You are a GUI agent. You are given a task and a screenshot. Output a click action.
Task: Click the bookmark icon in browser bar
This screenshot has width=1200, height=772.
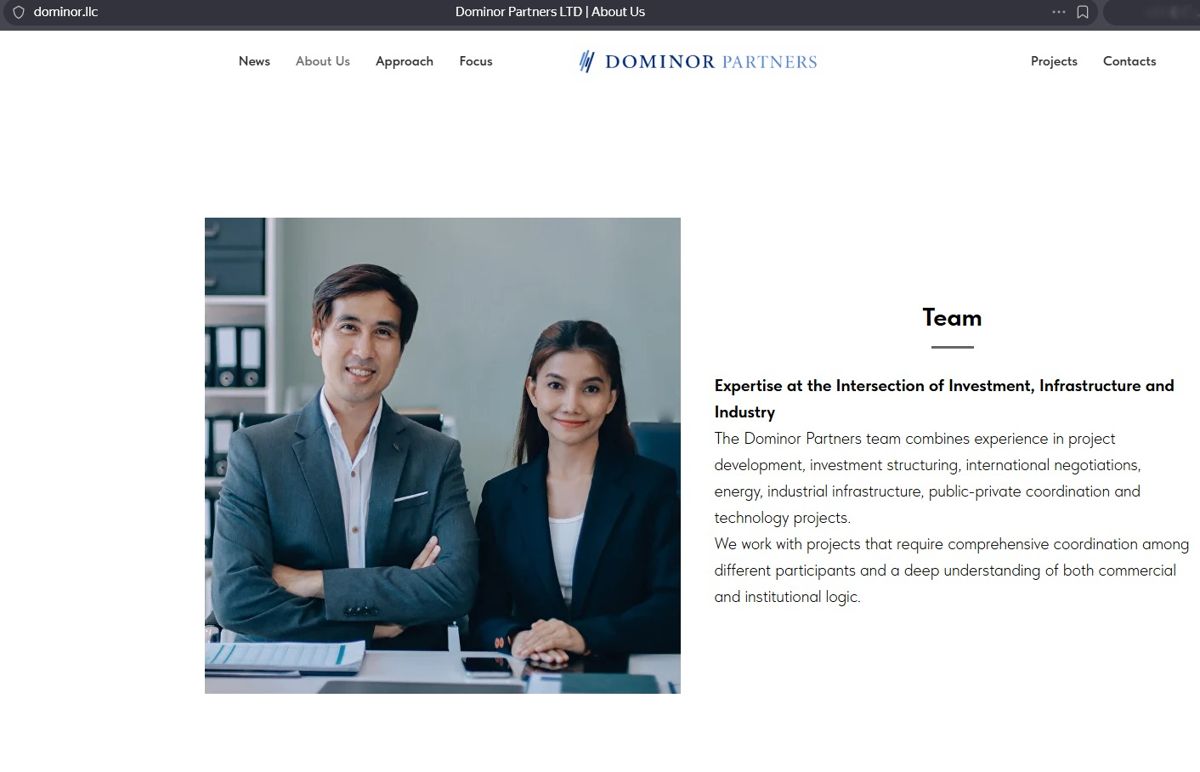pos(1082,12)
